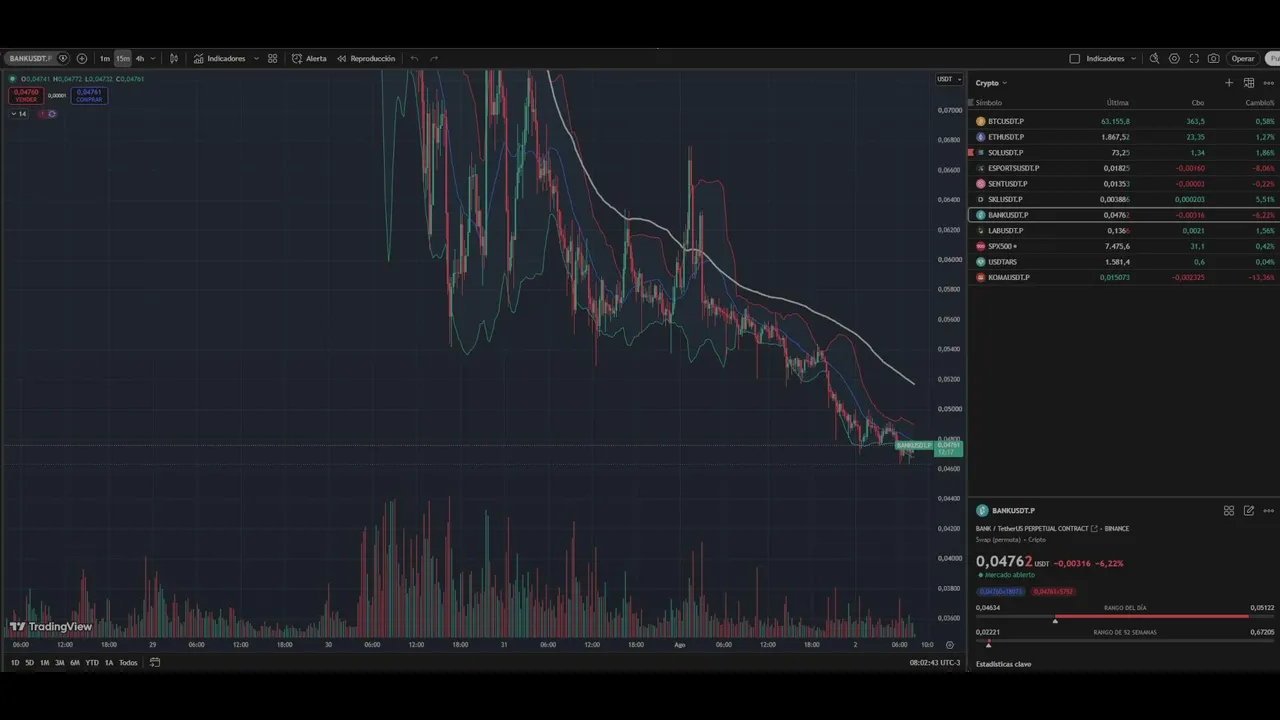1280x720 pixels.
Task: Sort watchlist by Símbolo column
Action: (x=989, y=103)
